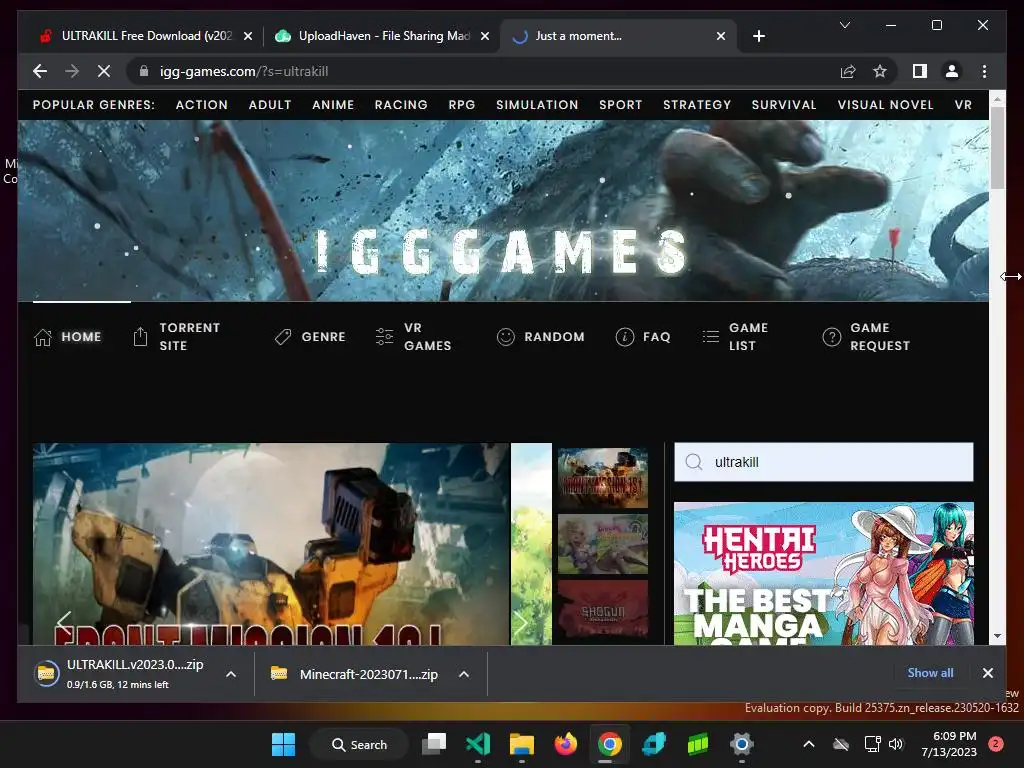The width and height of the screenshot is (1024, 768).
Task: Open the Front Mission slider image
Action: click(270, 544)
